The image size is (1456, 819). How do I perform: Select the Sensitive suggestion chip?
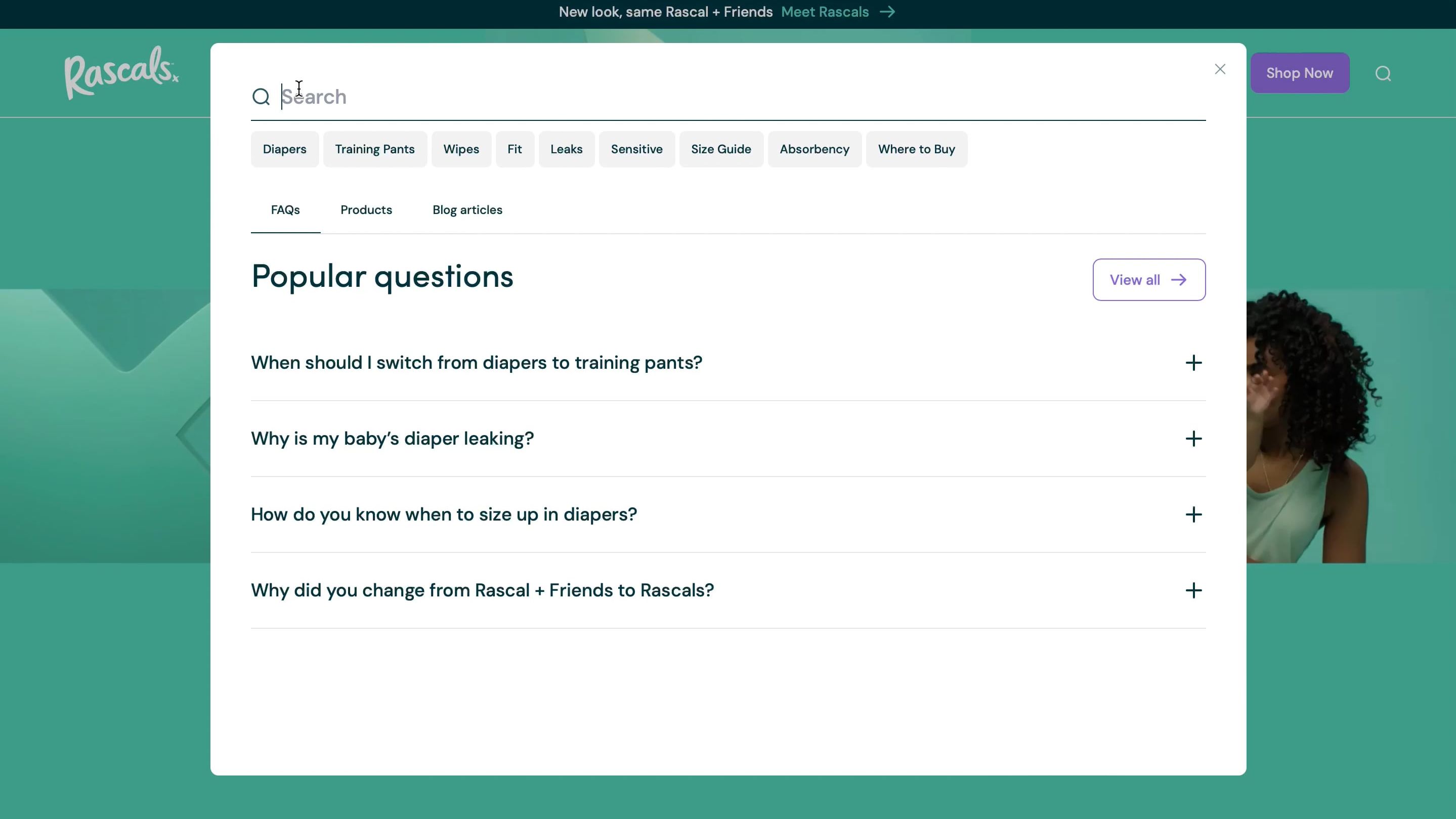coord(636,149)
